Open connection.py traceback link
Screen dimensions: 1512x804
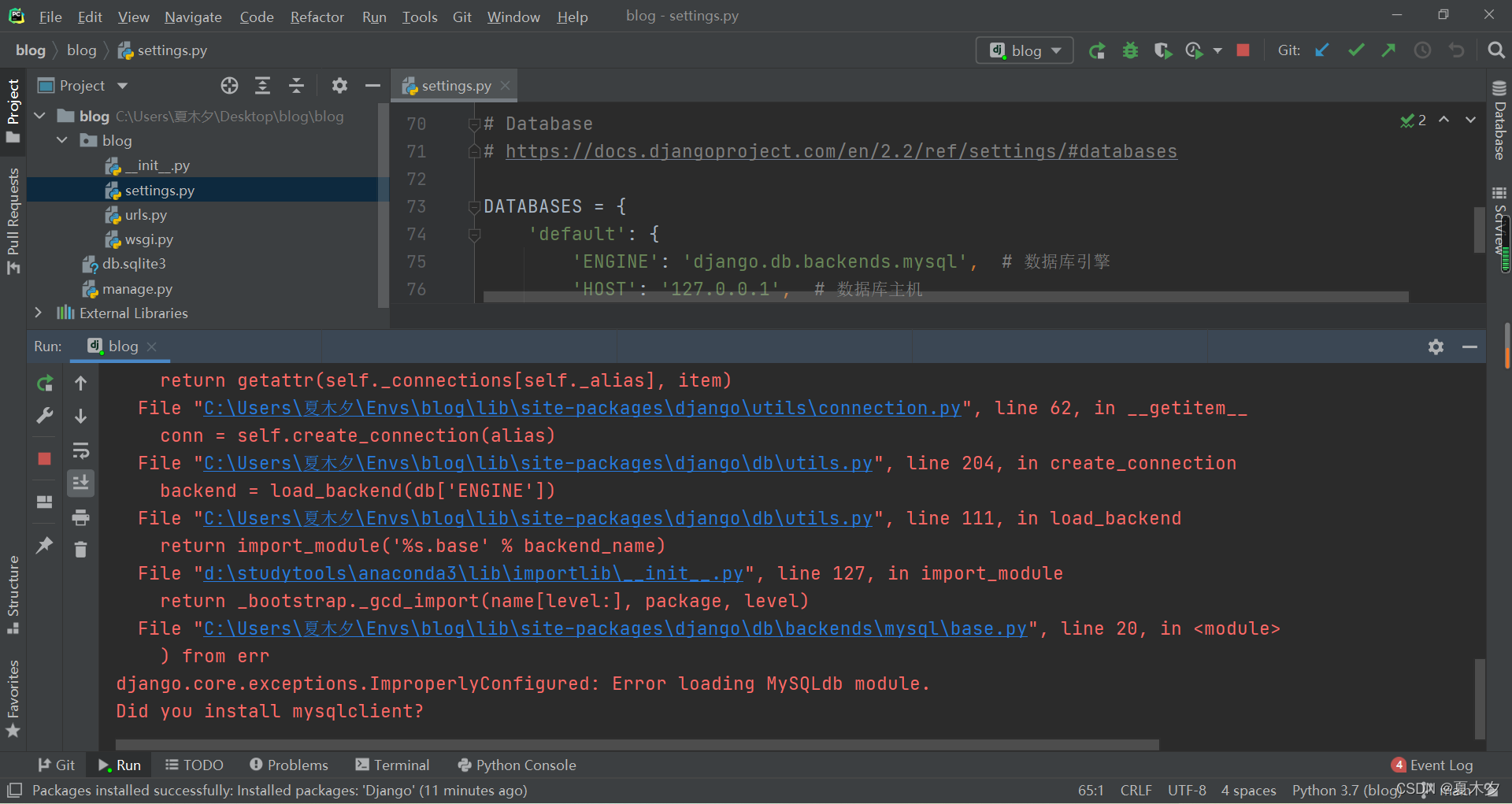tap(583, 408)
